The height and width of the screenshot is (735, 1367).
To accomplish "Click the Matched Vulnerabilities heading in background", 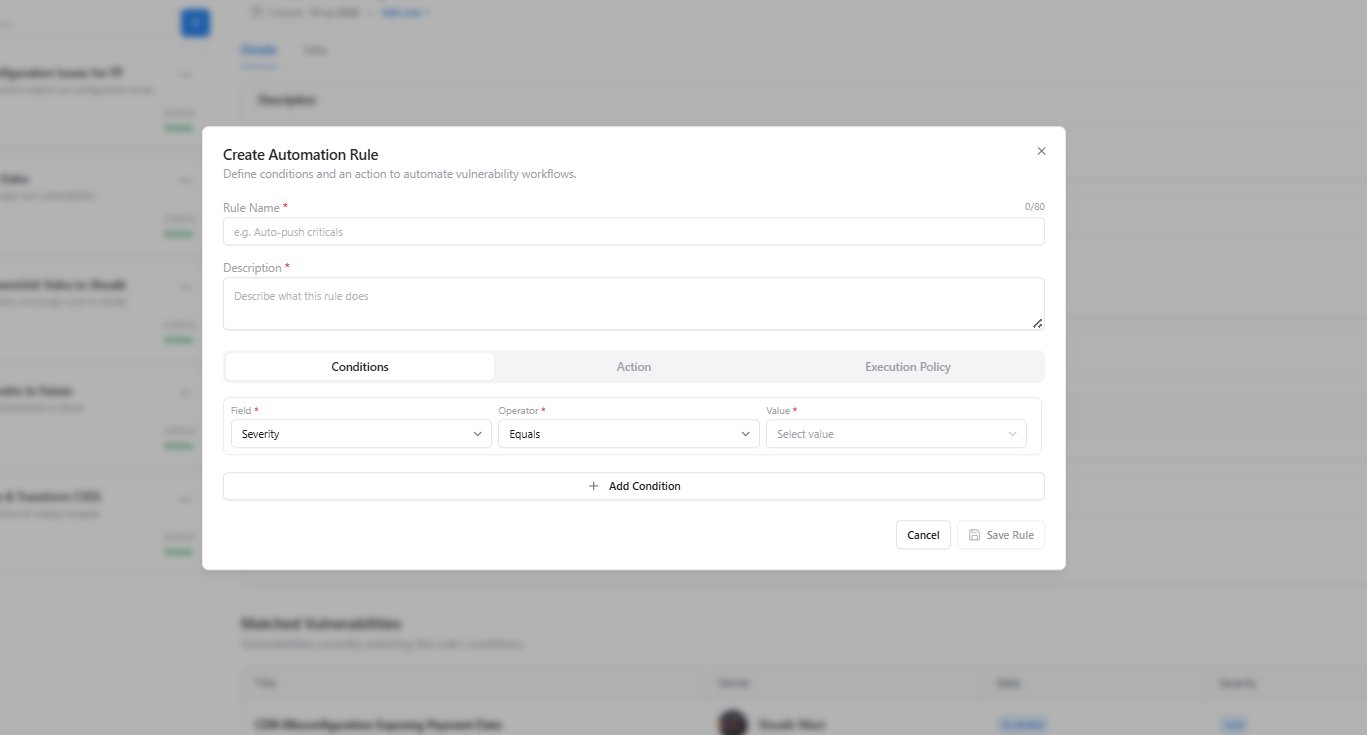I will point(321,624).
